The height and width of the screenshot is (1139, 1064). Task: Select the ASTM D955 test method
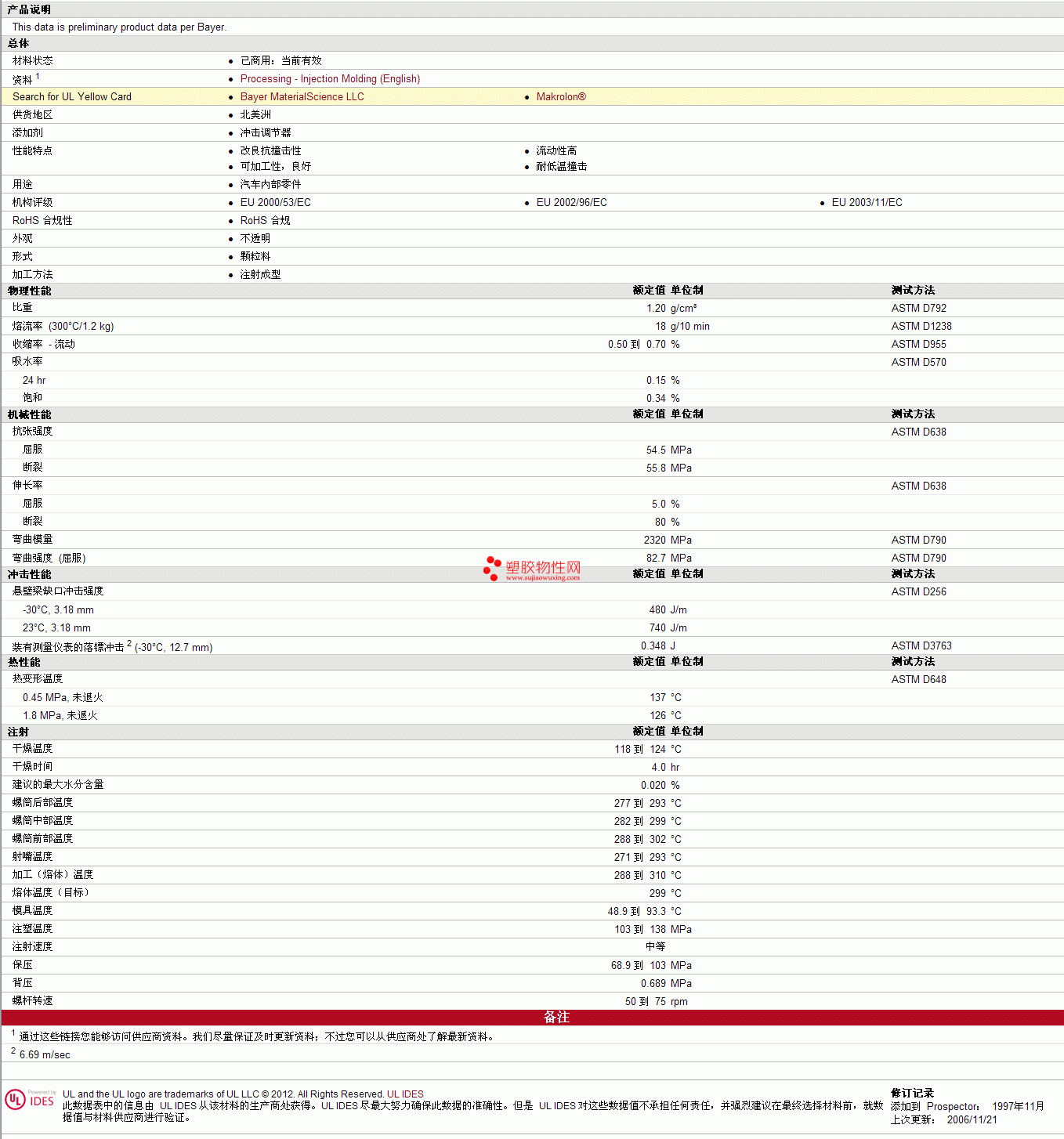(919, 345)
